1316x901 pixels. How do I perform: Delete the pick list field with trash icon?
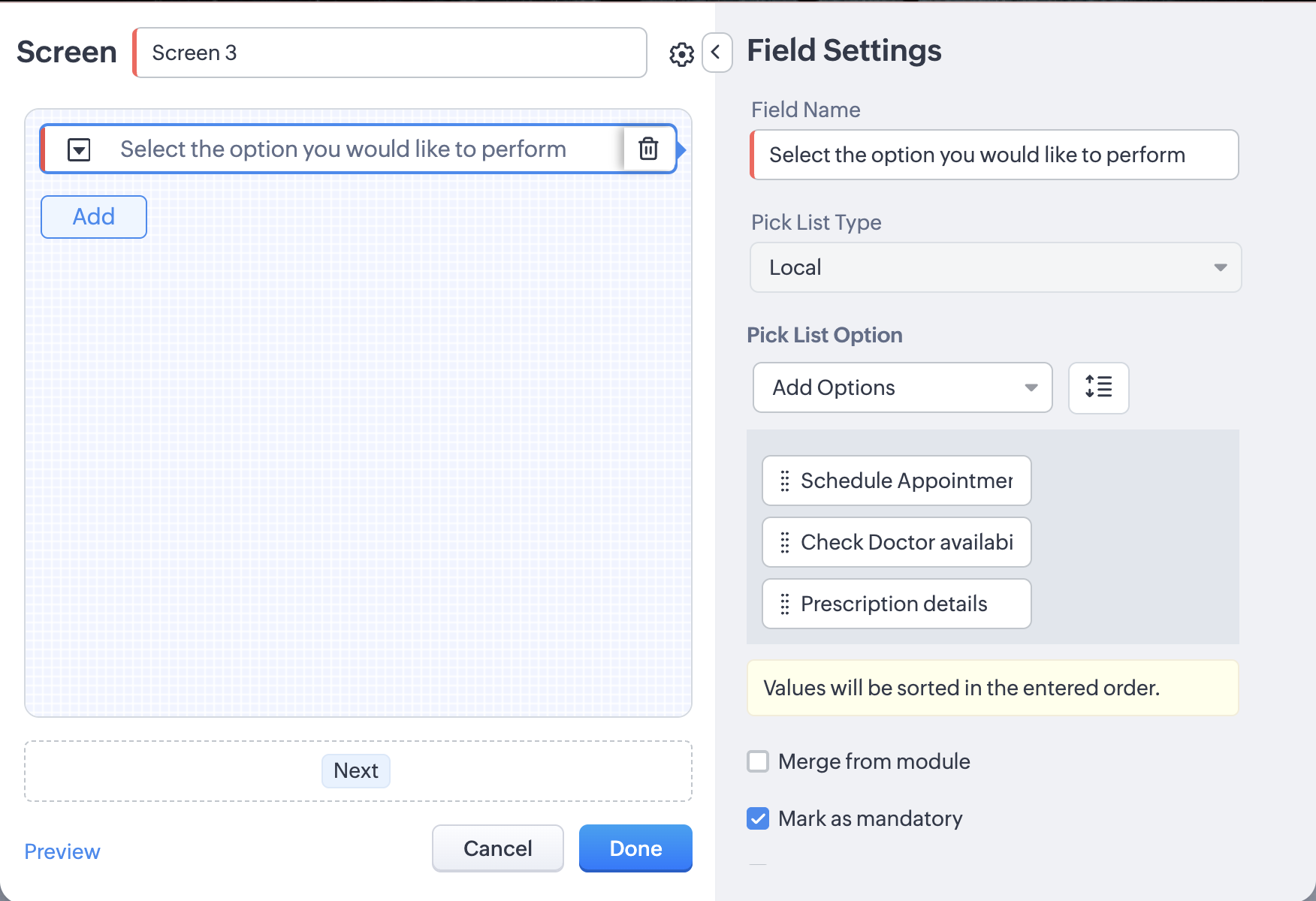click(x=648, y=149)
